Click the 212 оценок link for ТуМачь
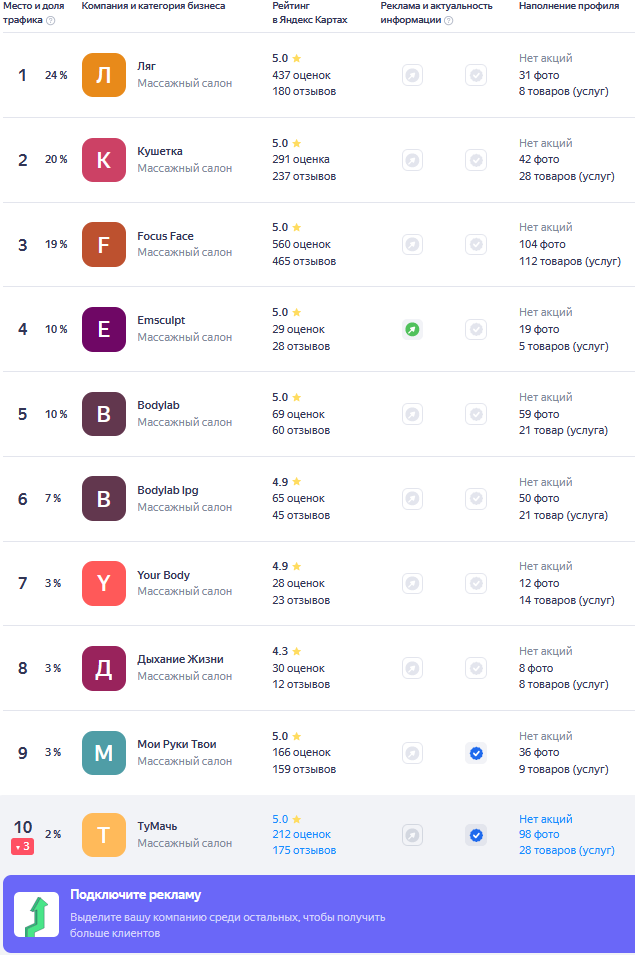 [301, 834]
